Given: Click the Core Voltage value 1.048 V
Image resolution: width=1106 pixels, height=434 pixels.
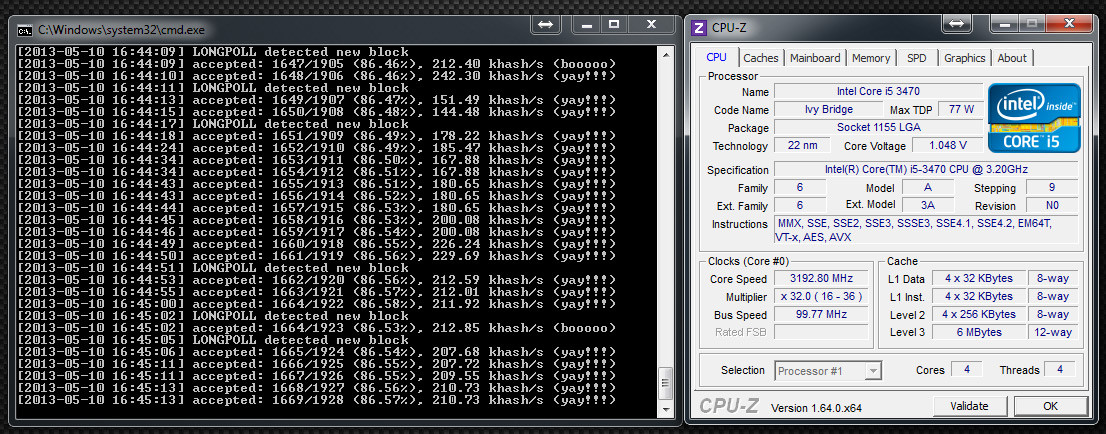Looking at the screenshot, I should click(x=947, y=145).
